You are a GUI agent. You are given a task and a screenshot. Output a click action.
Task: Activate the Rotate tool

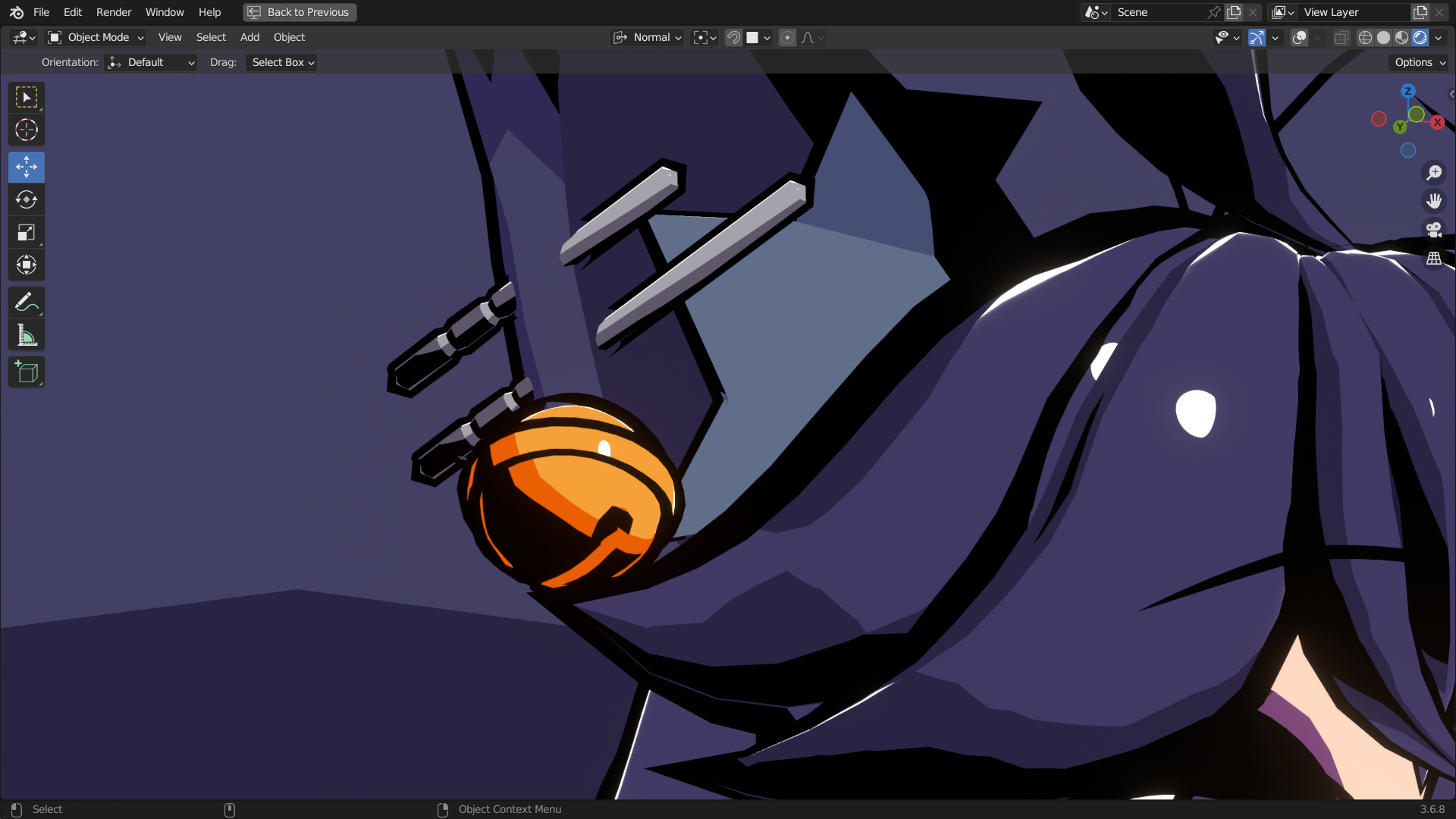coord(27,199)
